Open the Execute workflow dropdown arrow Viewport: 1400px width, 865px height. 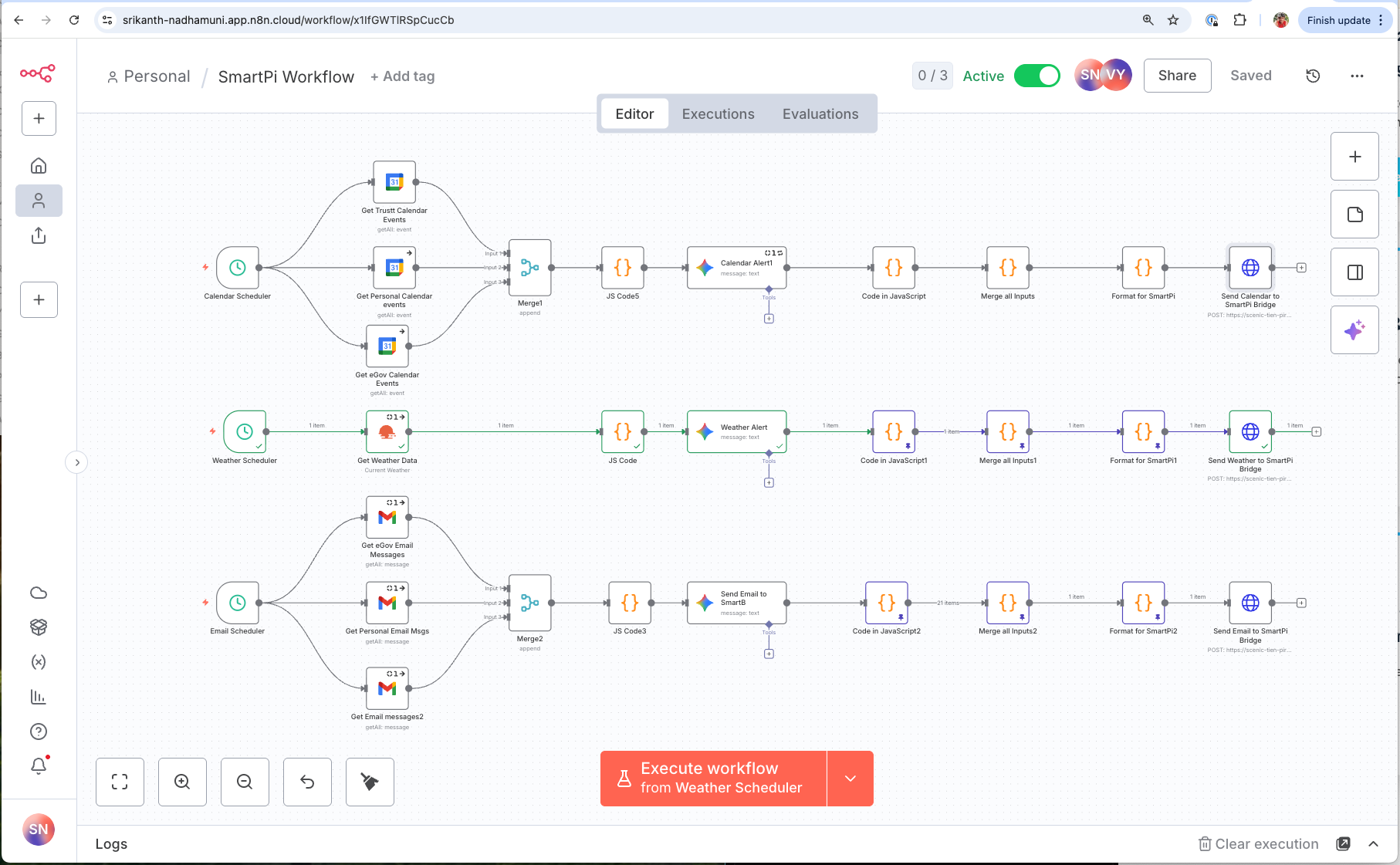point(850,778)
